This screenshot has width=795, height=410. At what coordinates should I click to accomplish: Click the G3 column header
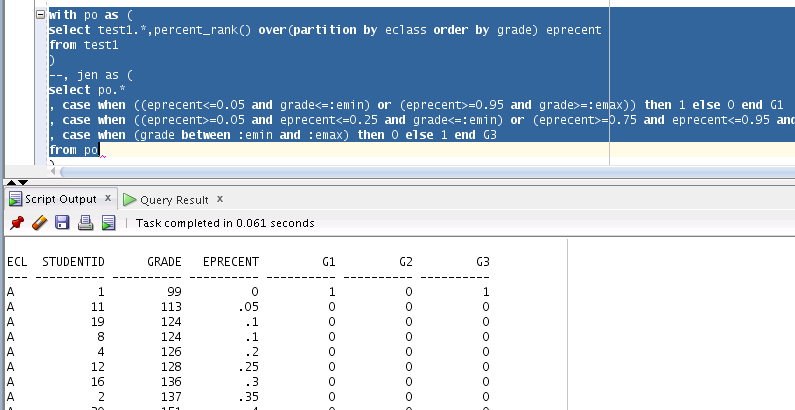click(483, 262)
